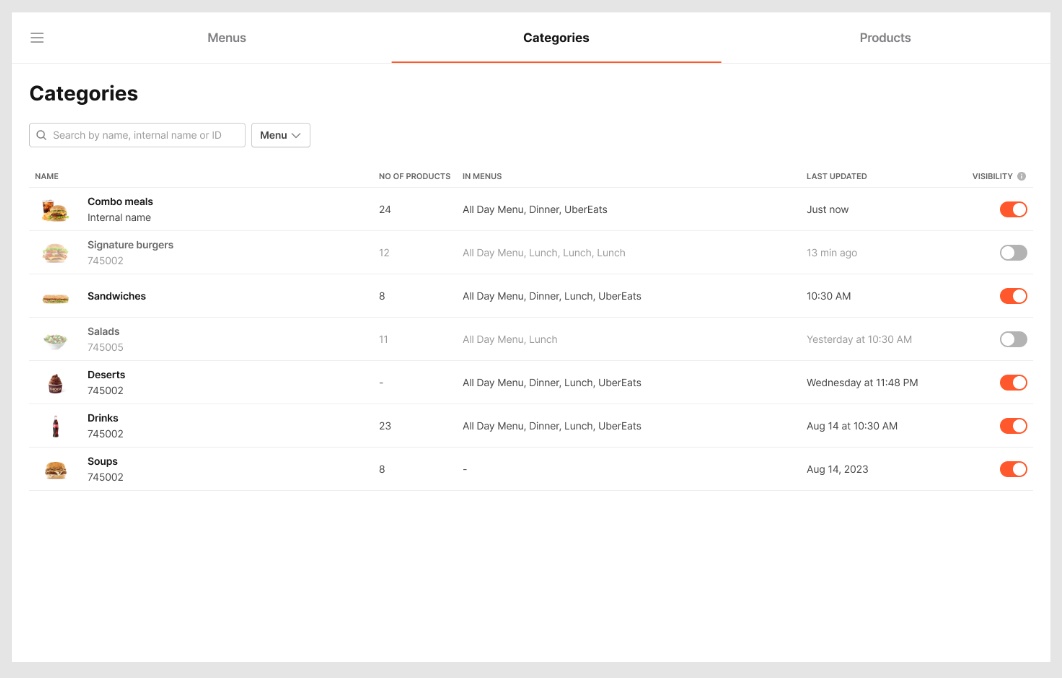Click the IN MENUS column header

482,176
